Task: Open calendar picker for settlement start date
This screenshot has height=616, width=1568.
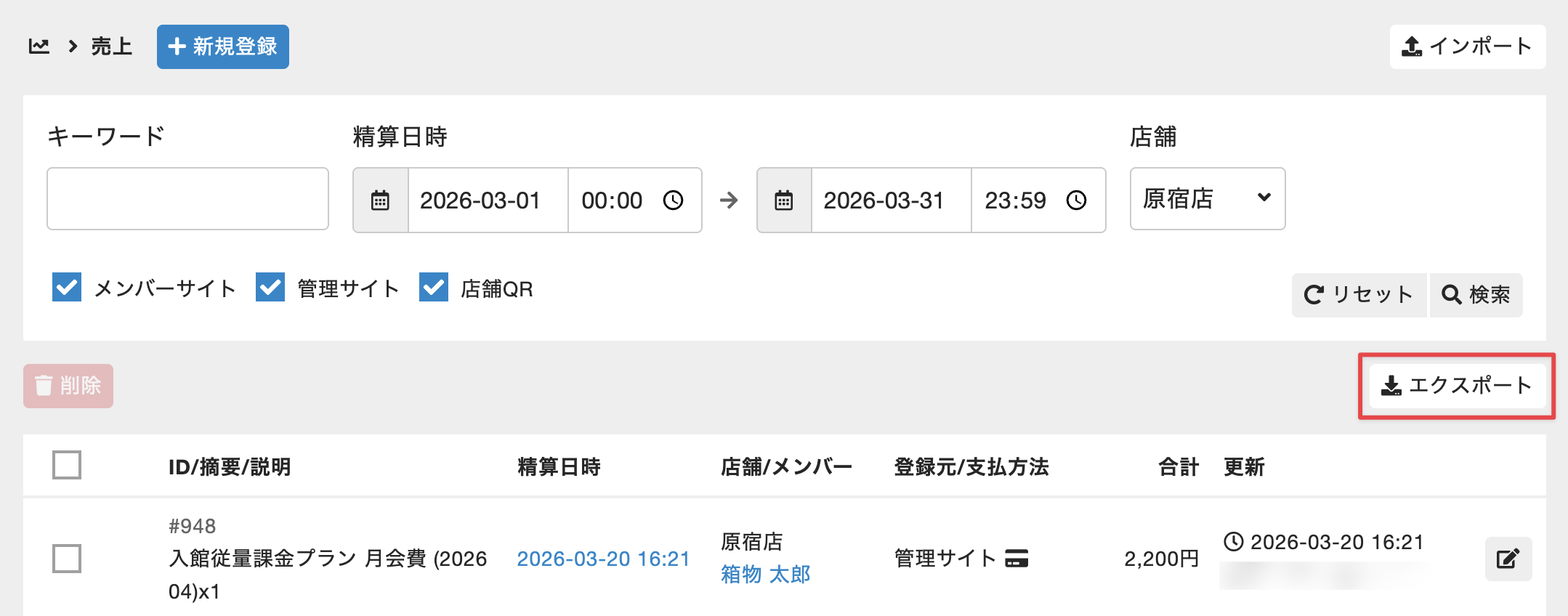Action: coord(381,200)
